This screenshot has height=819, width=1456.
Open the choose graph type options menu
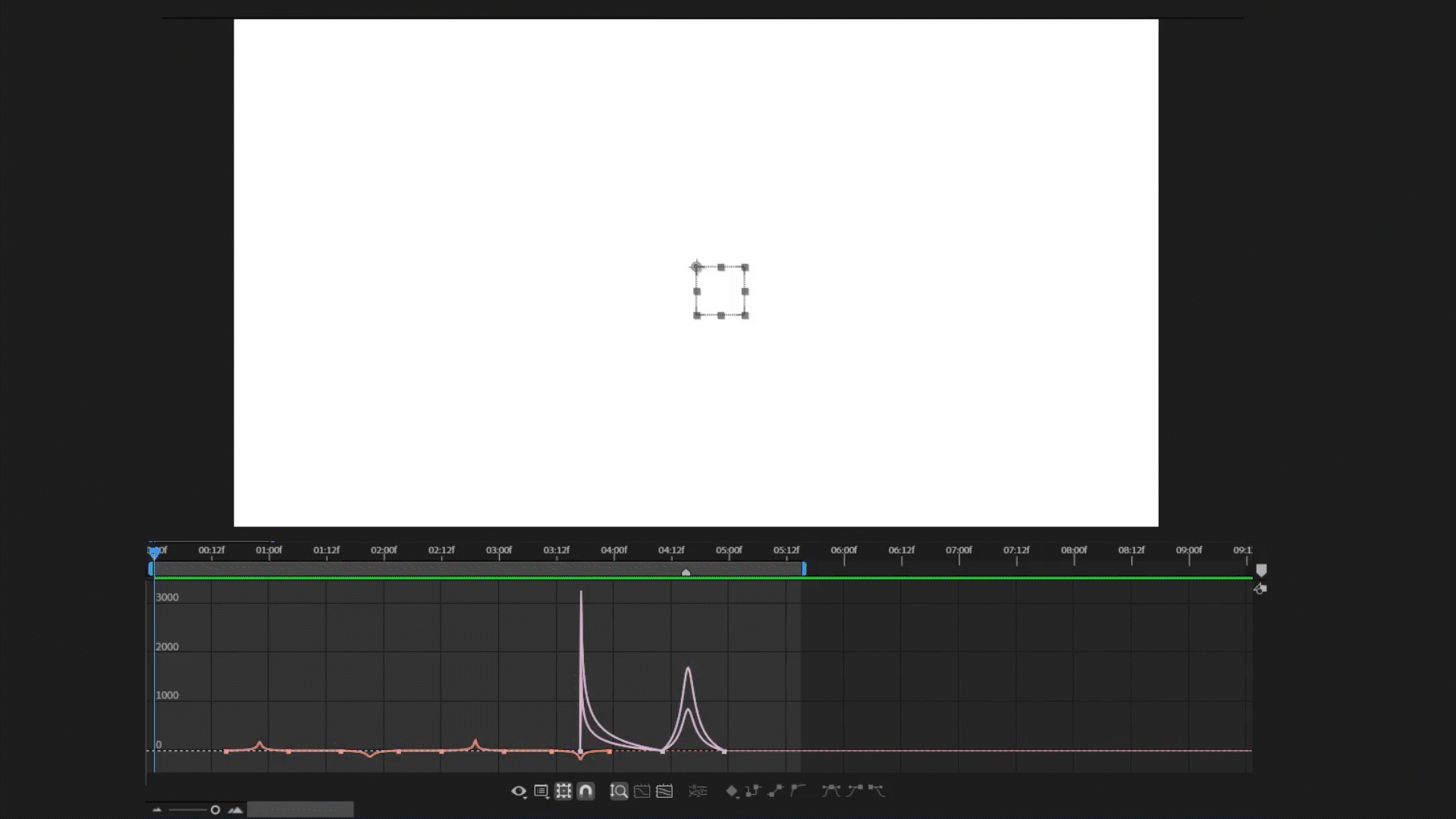click(x=541, y=791)
